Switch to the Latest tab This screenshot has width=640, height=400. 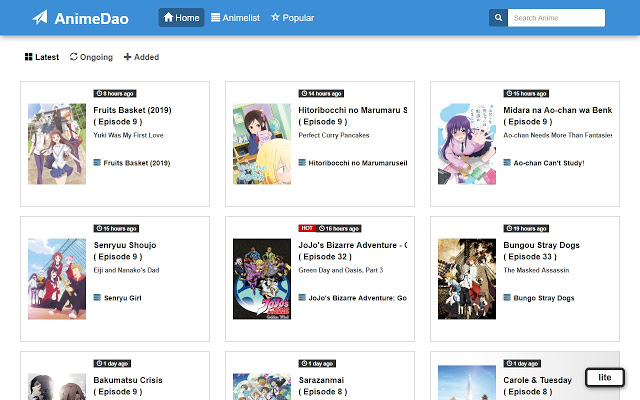point(42,57)
